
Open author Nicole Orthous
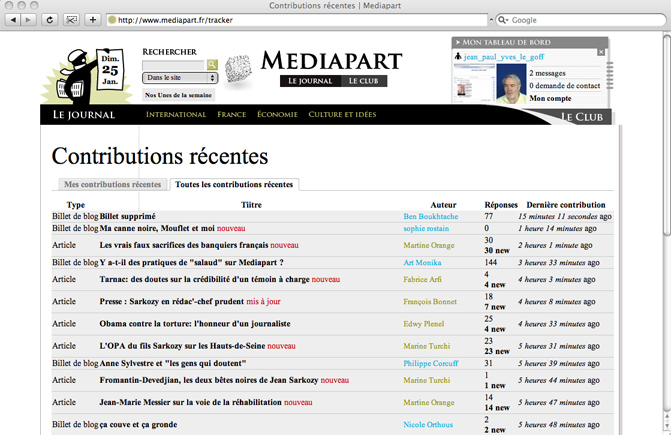point(428,425)
